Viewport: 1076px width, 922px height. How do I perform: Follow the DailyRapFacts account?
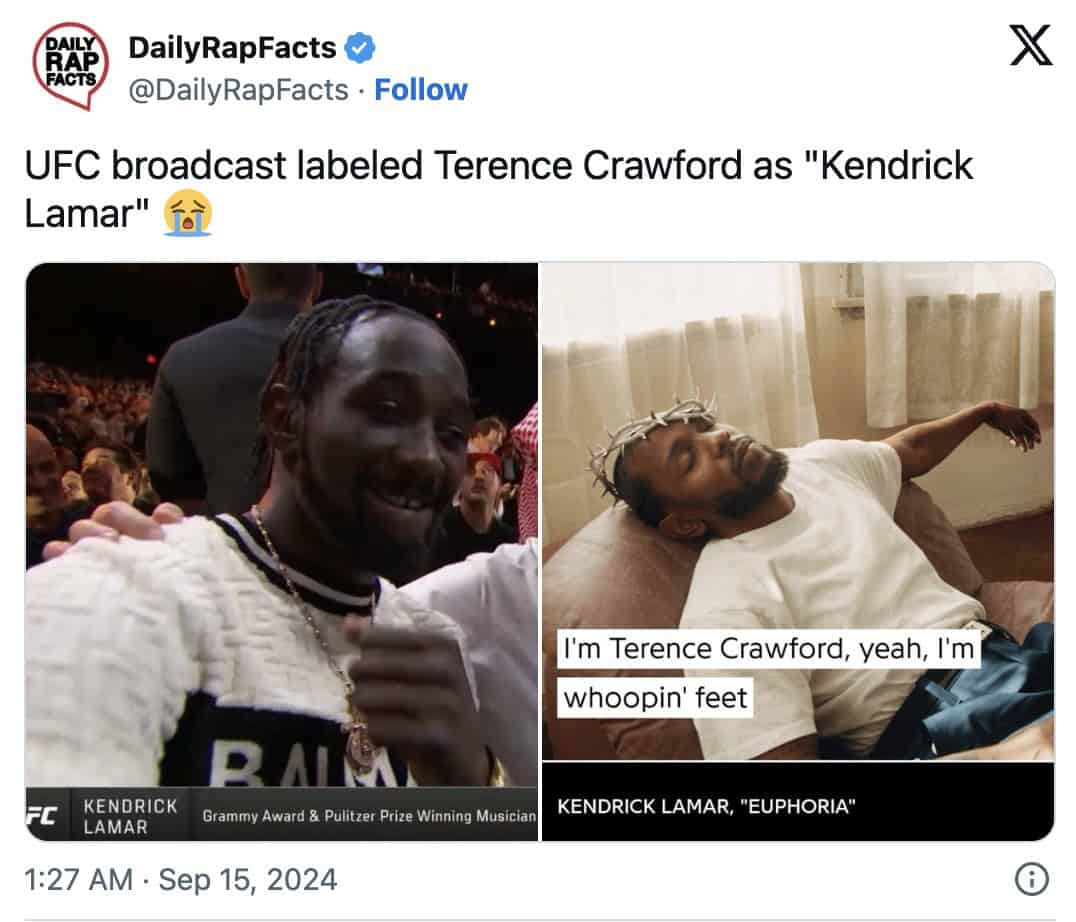point(421,90)
